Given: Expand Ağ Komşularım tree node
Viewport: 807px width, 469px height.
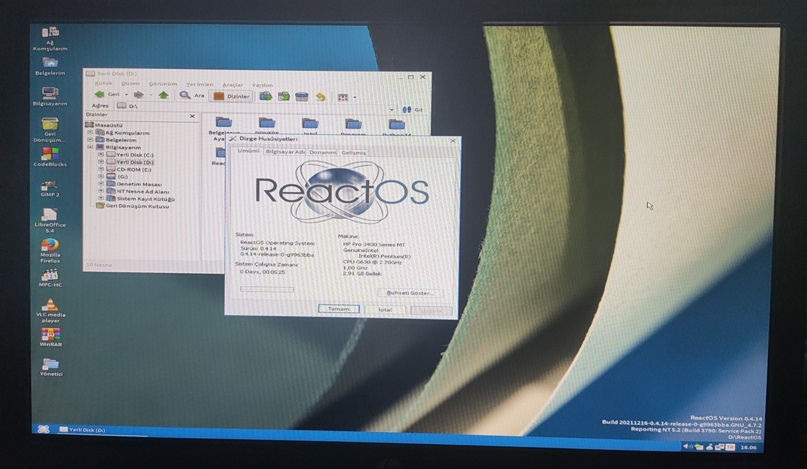Looking at the screenshot, I should coord(90,132).
